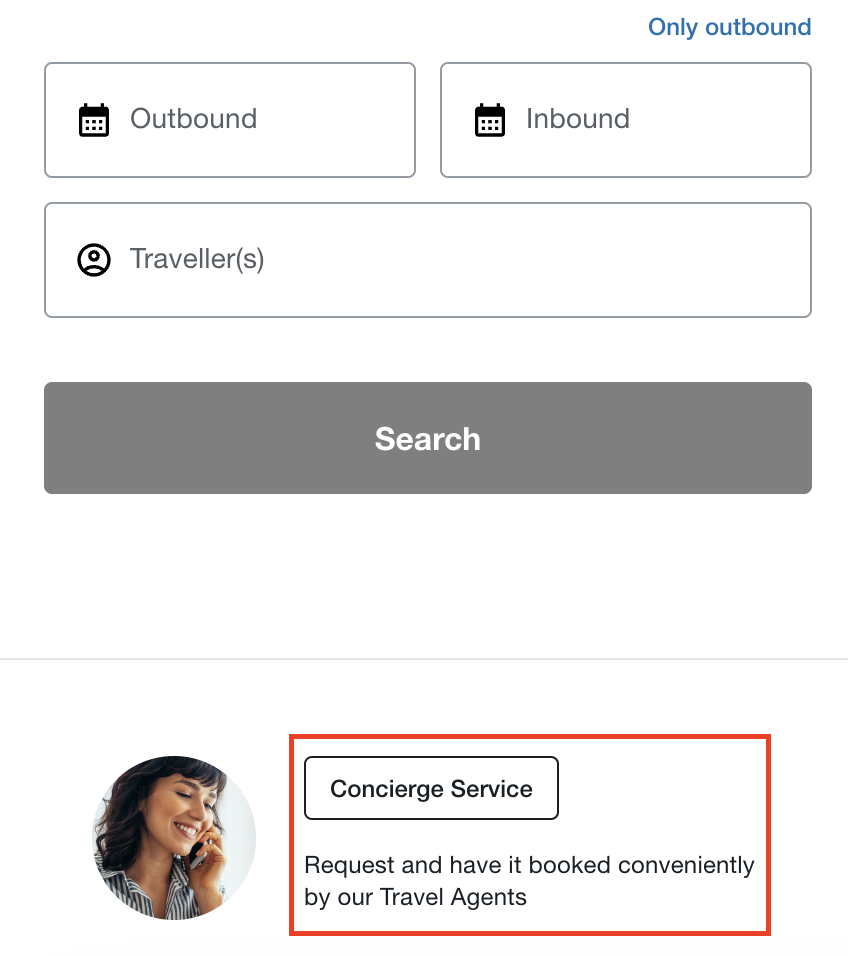Screen dimensions: 848x956
Task: Open the Inbound date field
Action: 625,120
